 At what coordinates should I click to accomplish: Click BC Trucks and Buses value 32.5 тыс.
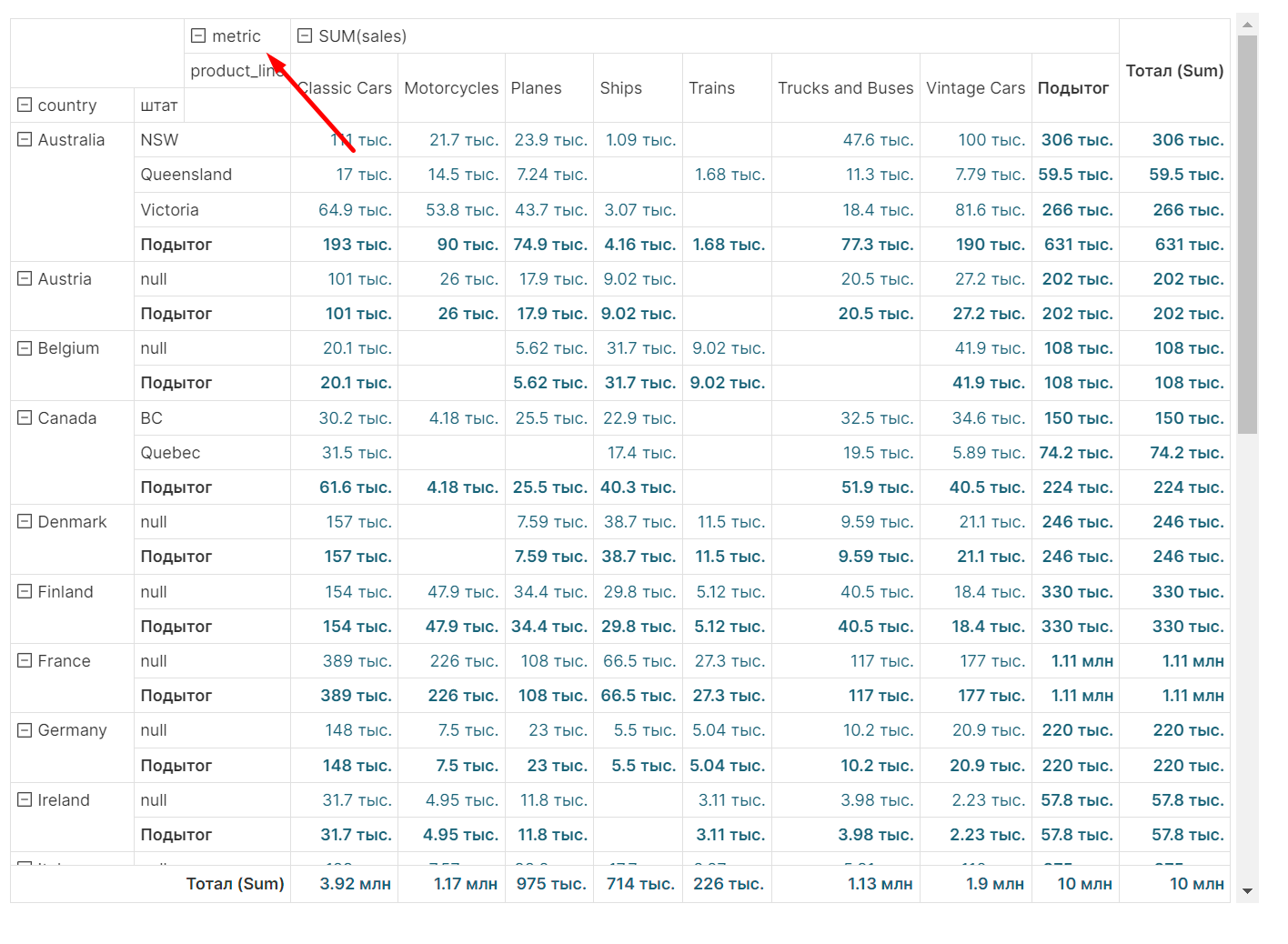tap(877, 418)
